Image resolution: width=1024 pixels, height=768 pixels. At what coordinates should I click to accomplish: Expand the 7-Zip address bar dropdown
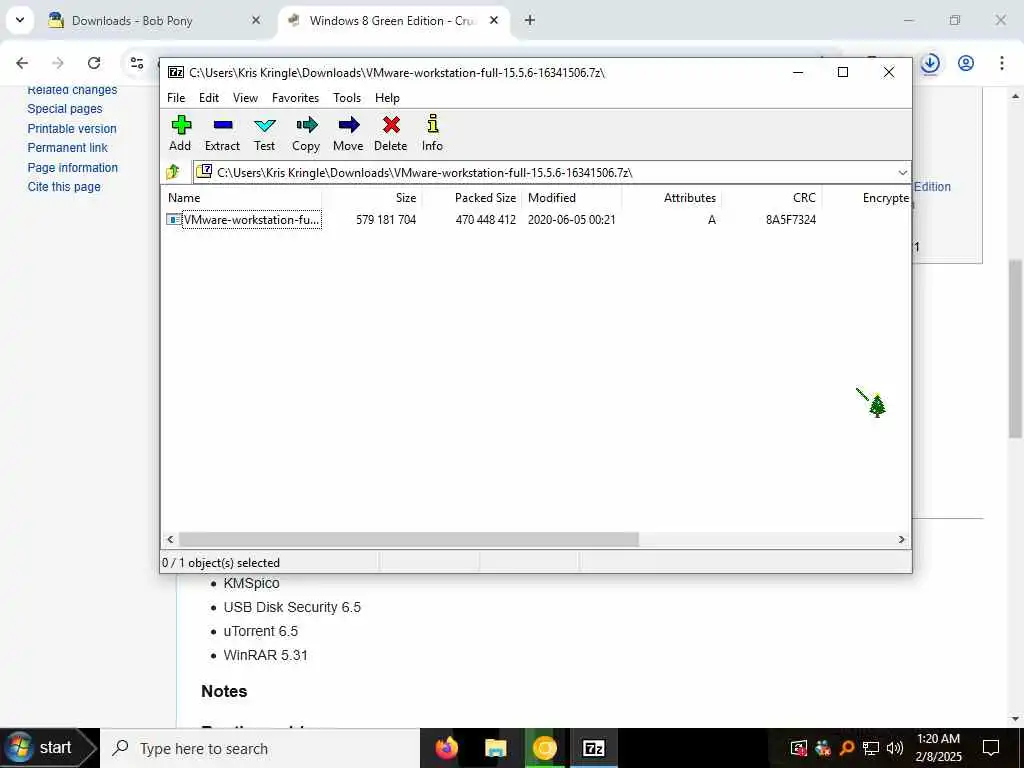pyautogui.click(x=903, y=172)
